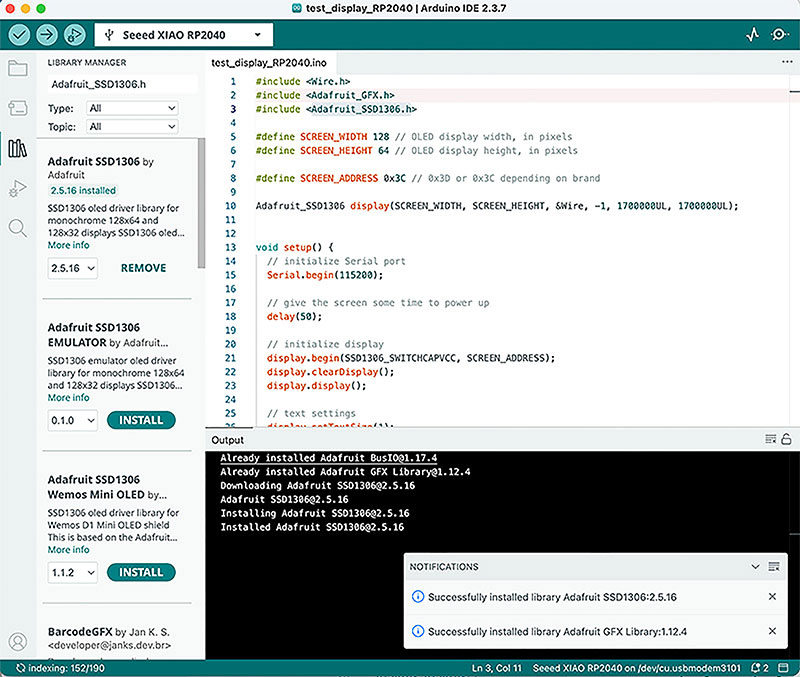Toggle word wrap icon in Output panel
This screenshot has height=677, width=800.
click(770, 439)
